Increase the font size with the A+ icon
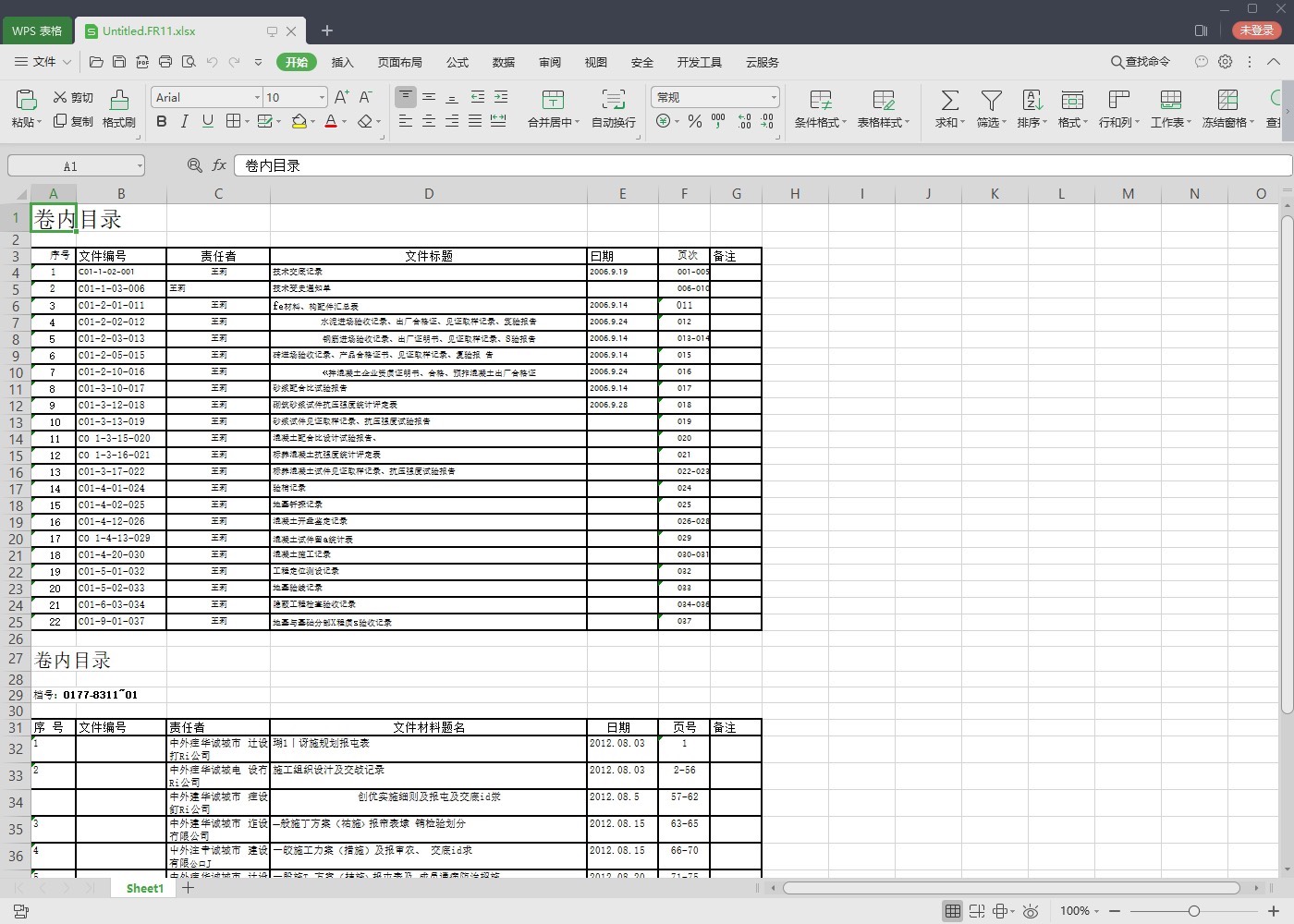 coord(342,97)
